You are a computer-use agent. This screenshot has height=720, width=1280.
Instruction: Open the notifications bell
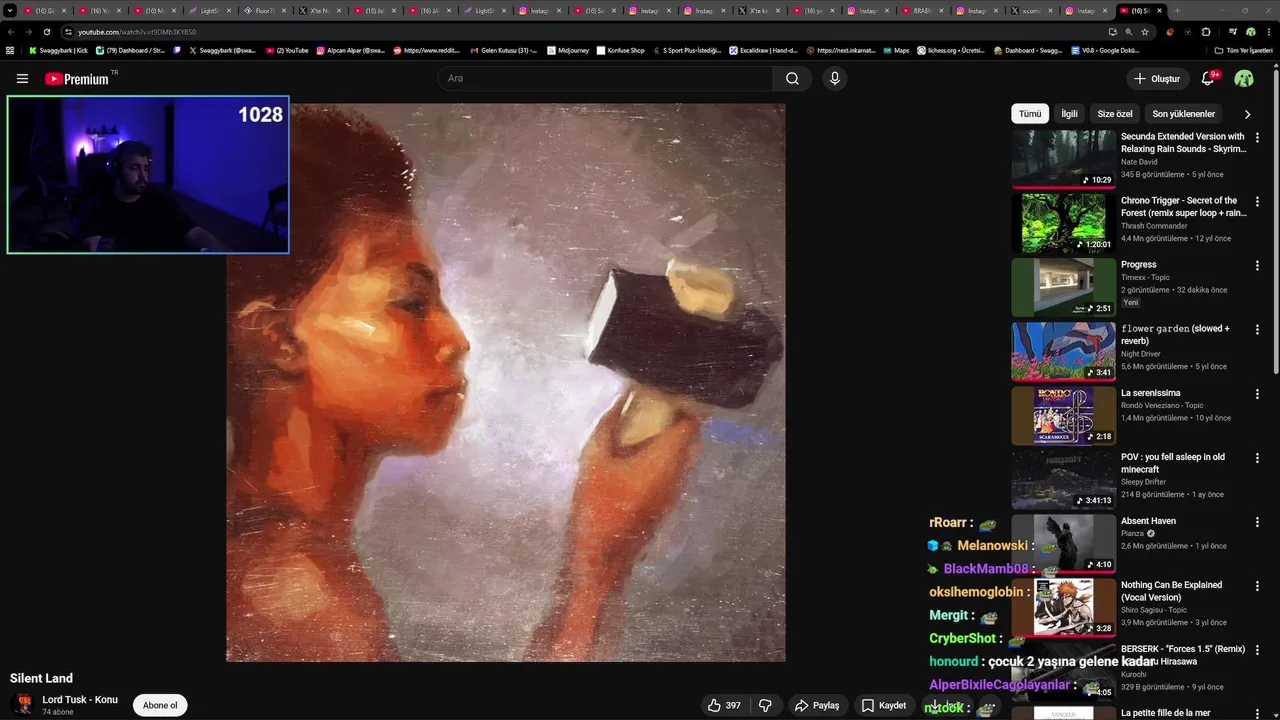[1208, 78]
